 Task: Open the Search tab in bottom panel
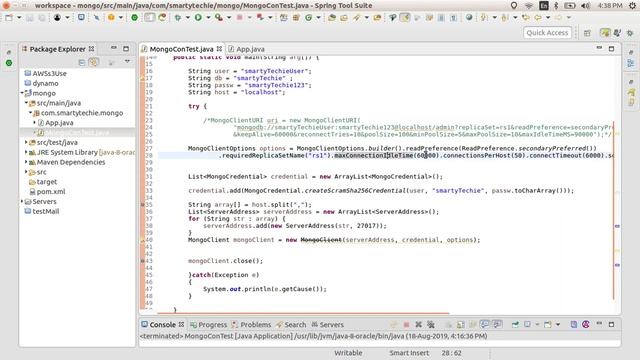tap(291, 324)
